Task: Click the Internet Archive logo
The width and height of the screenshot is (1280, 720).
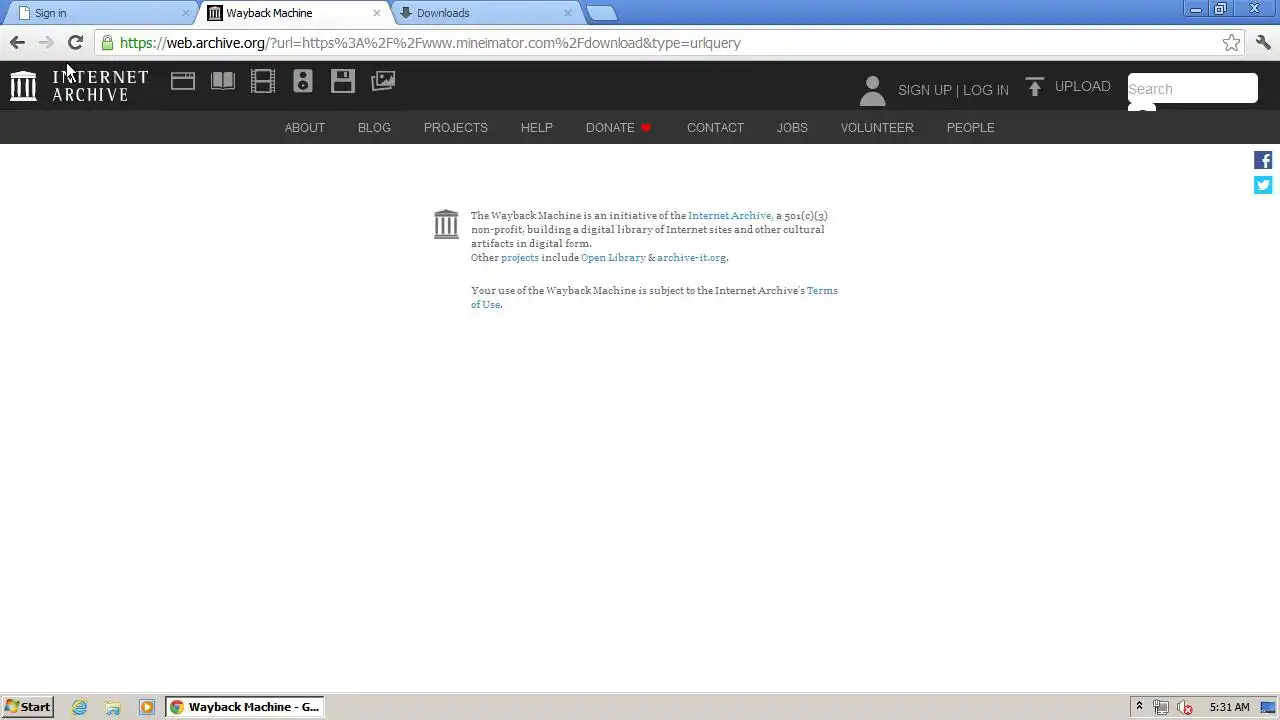Action: [79, 86]
